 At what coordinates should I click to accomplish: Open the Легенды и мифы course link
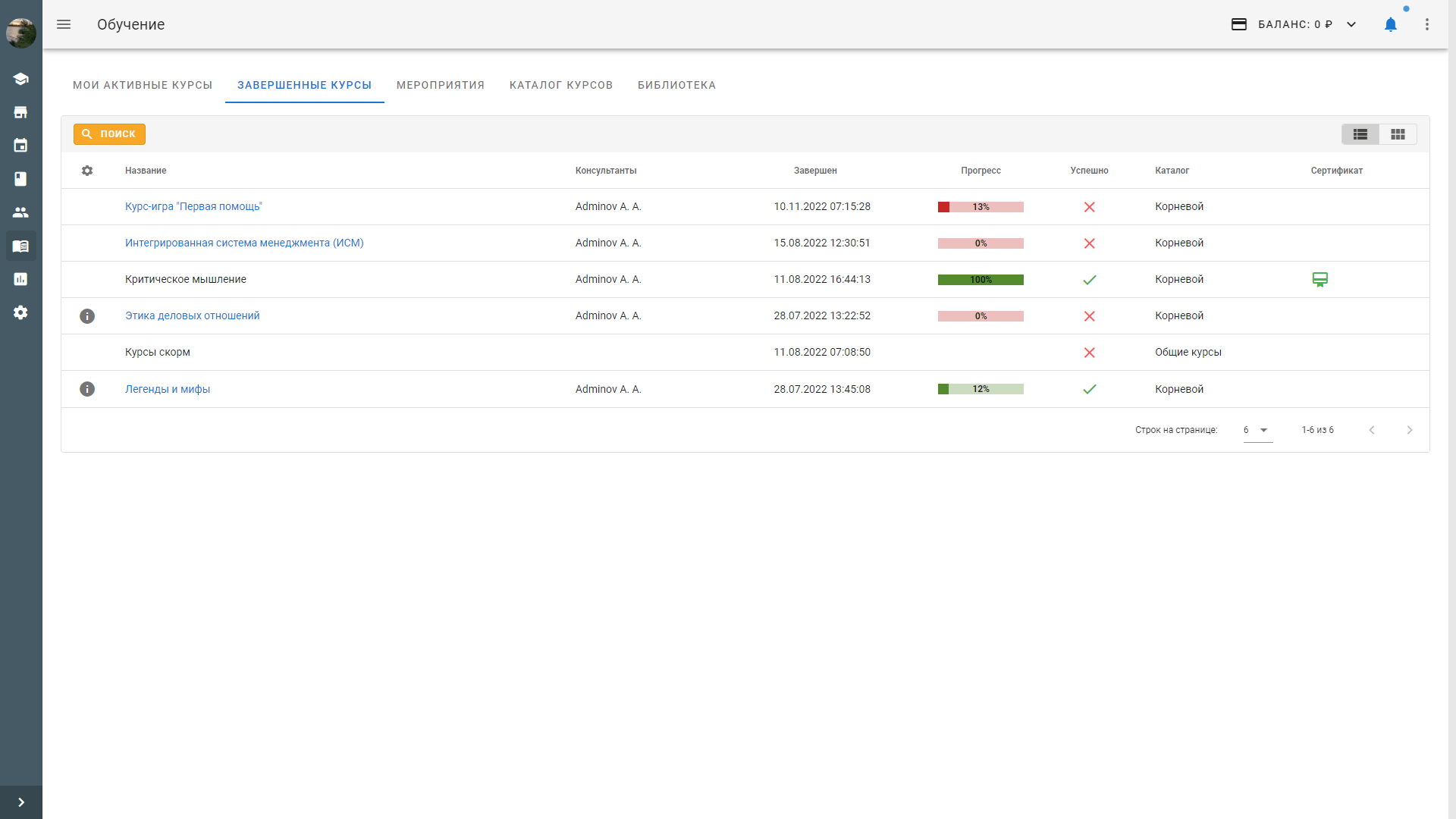tap(168, 389)
